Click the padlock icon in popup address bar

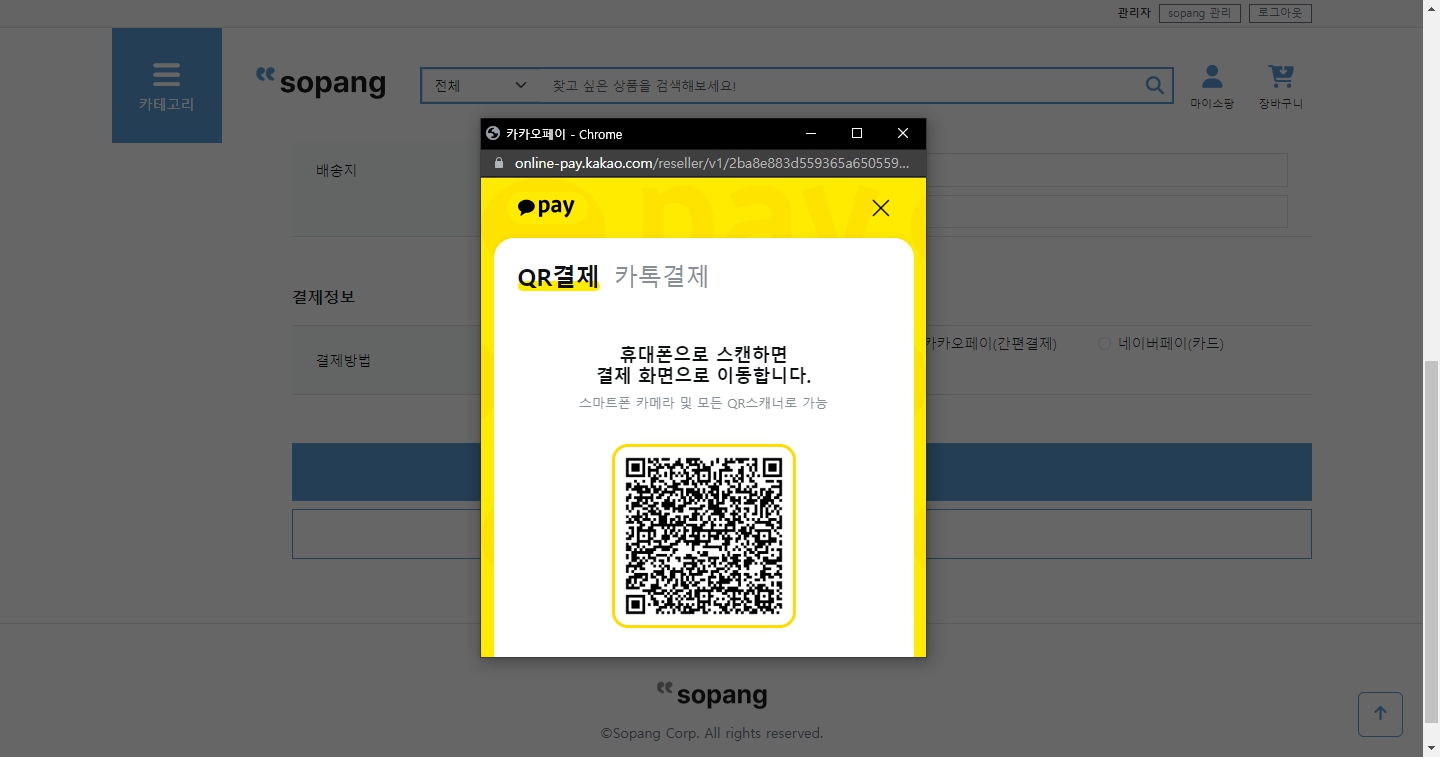point(499,163)
